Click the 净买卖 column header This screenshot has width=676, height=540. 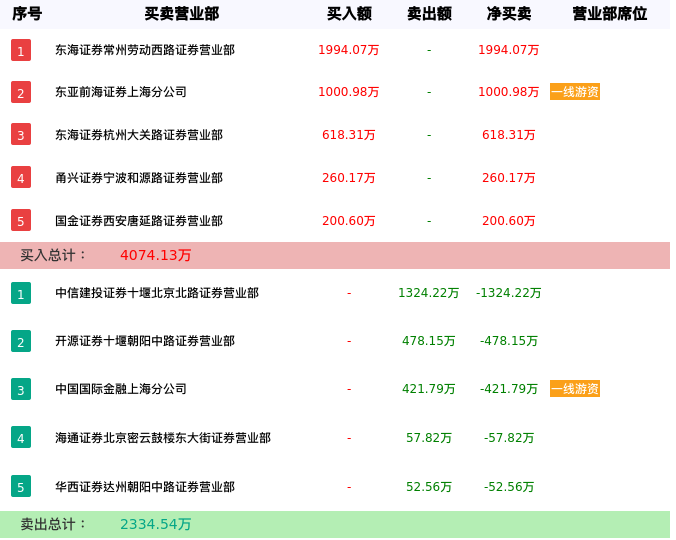click(x=509, y=14)
